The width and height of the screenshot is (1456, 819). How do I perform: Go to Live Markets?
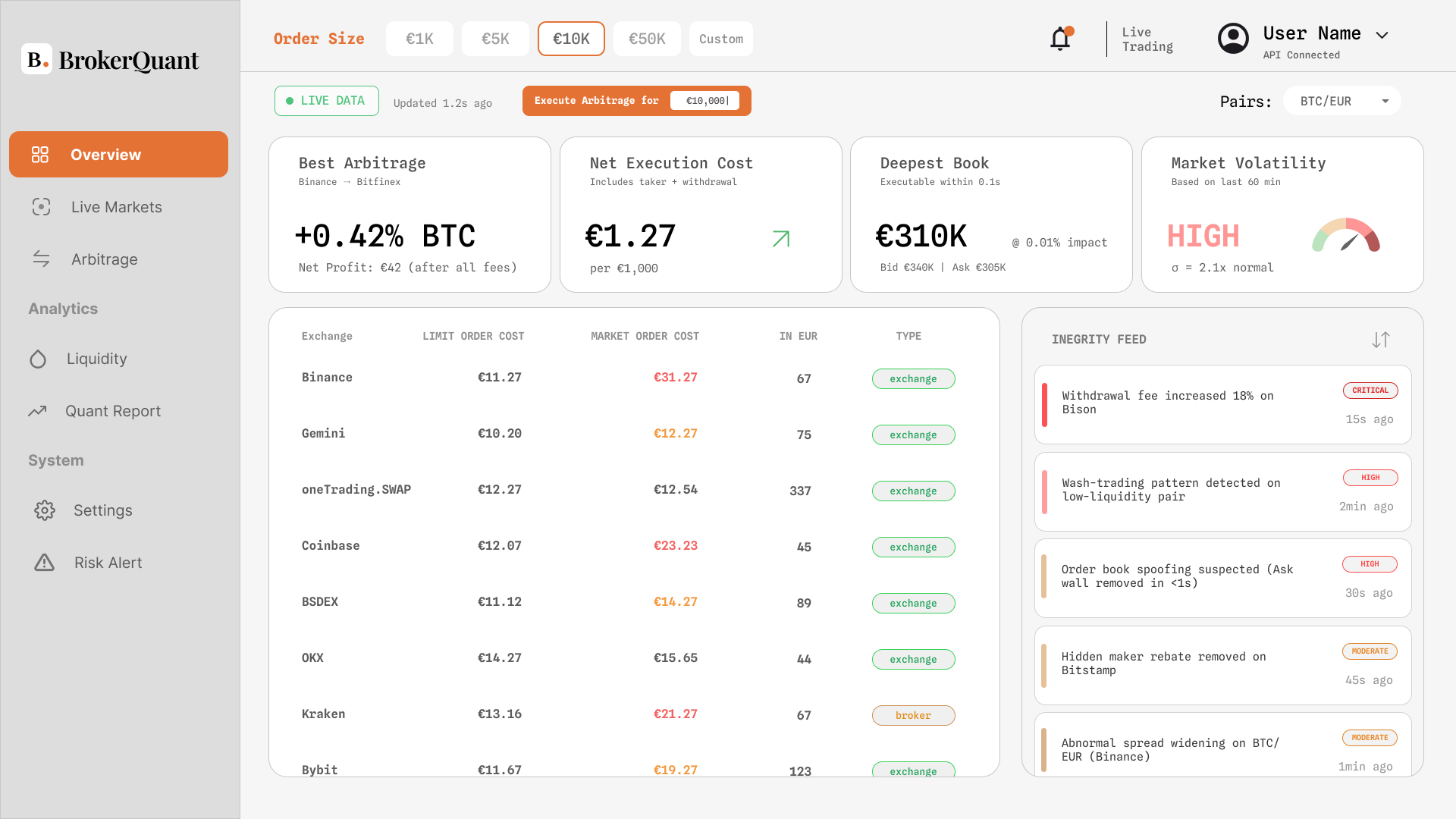118,207
